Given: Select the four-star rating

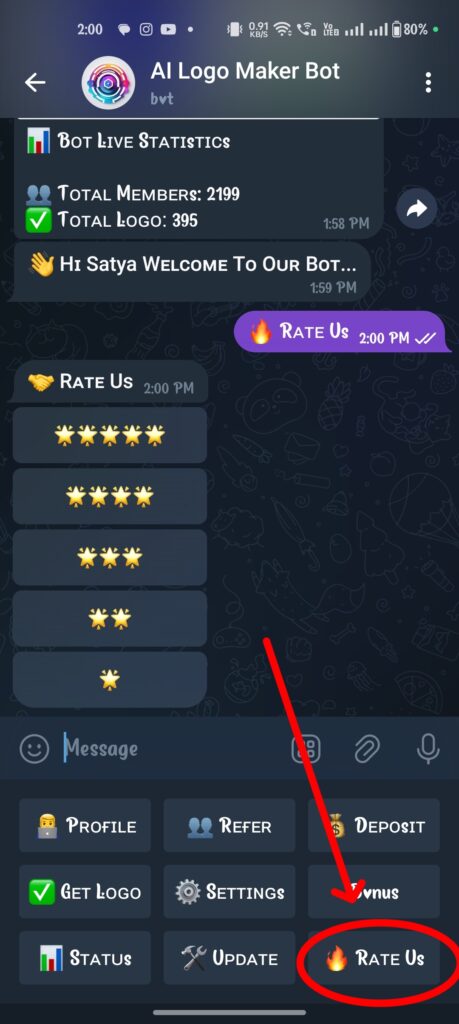Looking at the screenshot, I should point(110,496).
